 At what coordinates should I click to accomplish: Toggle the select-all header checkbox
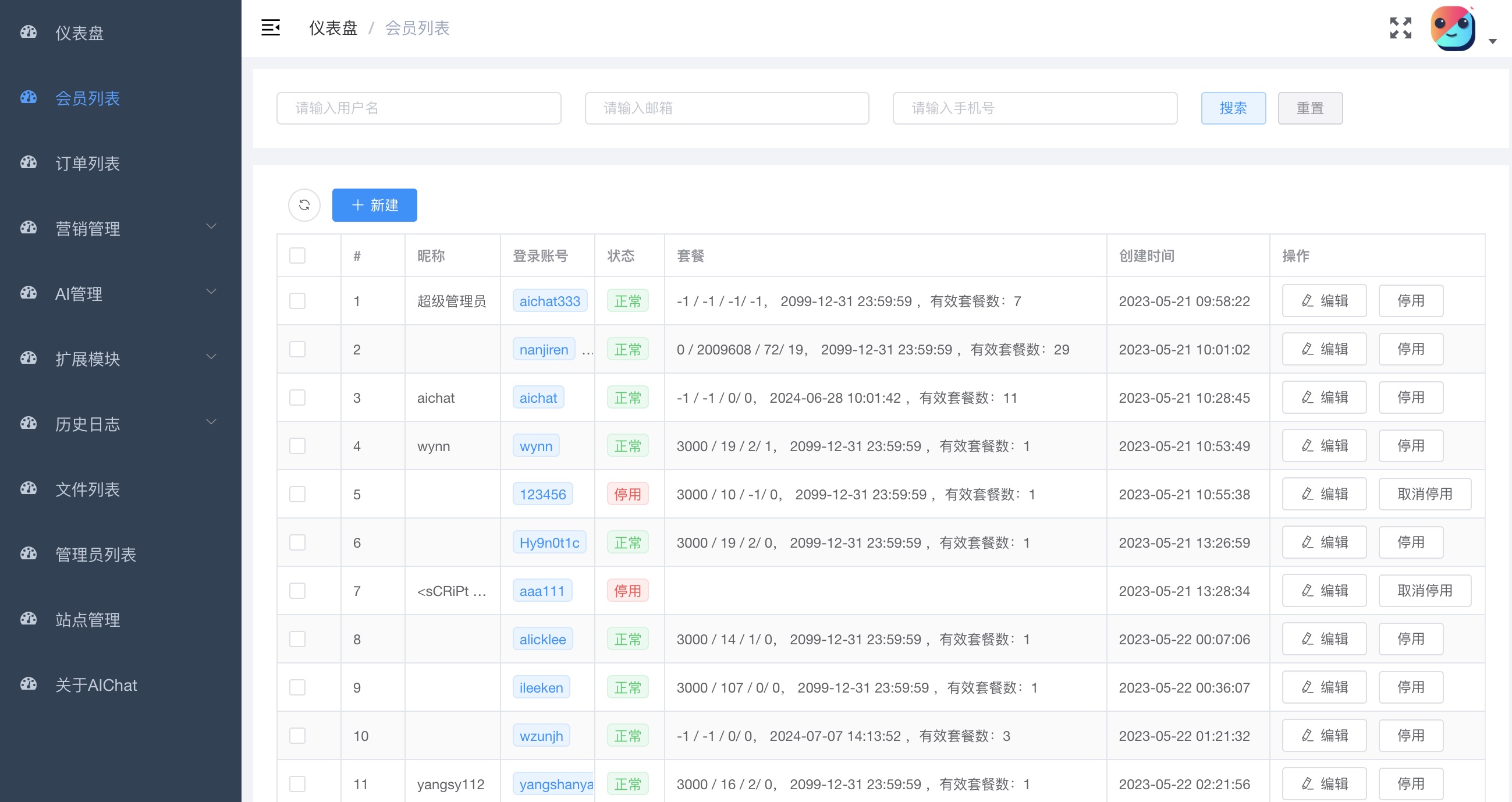pyautogui.click(x=297, y=255)
